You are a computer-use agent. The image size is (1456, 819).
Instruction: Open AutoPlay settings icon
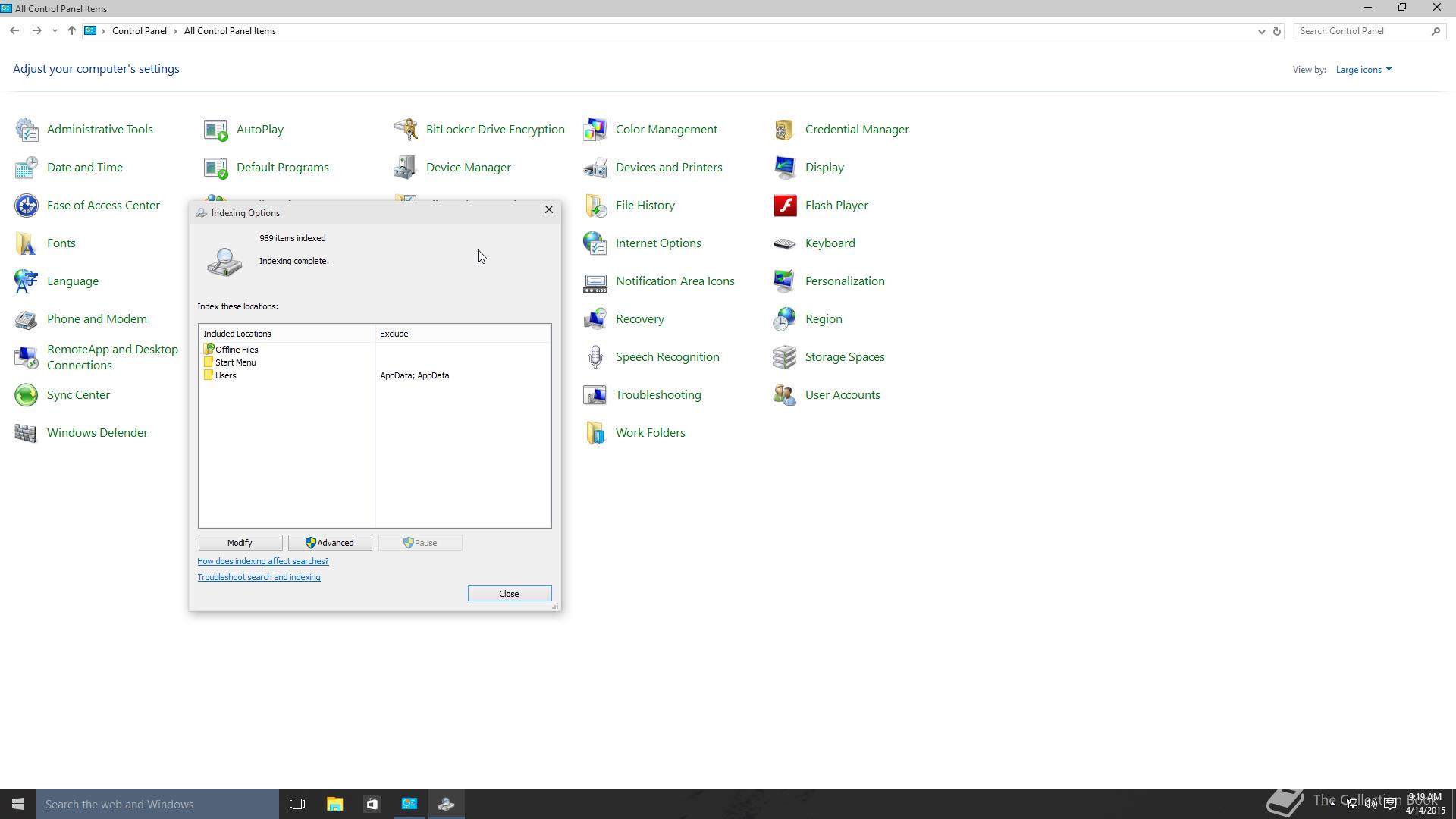[x=216, y=130]
